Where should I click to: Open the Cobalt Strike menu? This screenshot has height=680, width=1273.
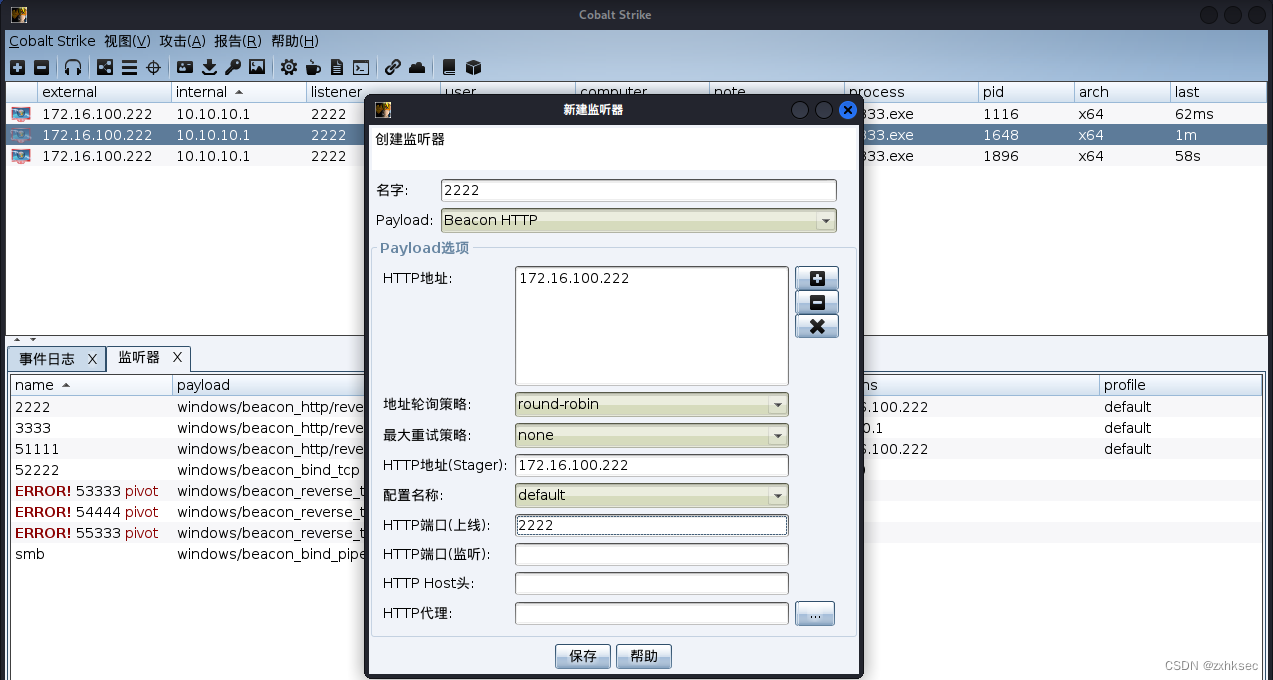(52, 41)
